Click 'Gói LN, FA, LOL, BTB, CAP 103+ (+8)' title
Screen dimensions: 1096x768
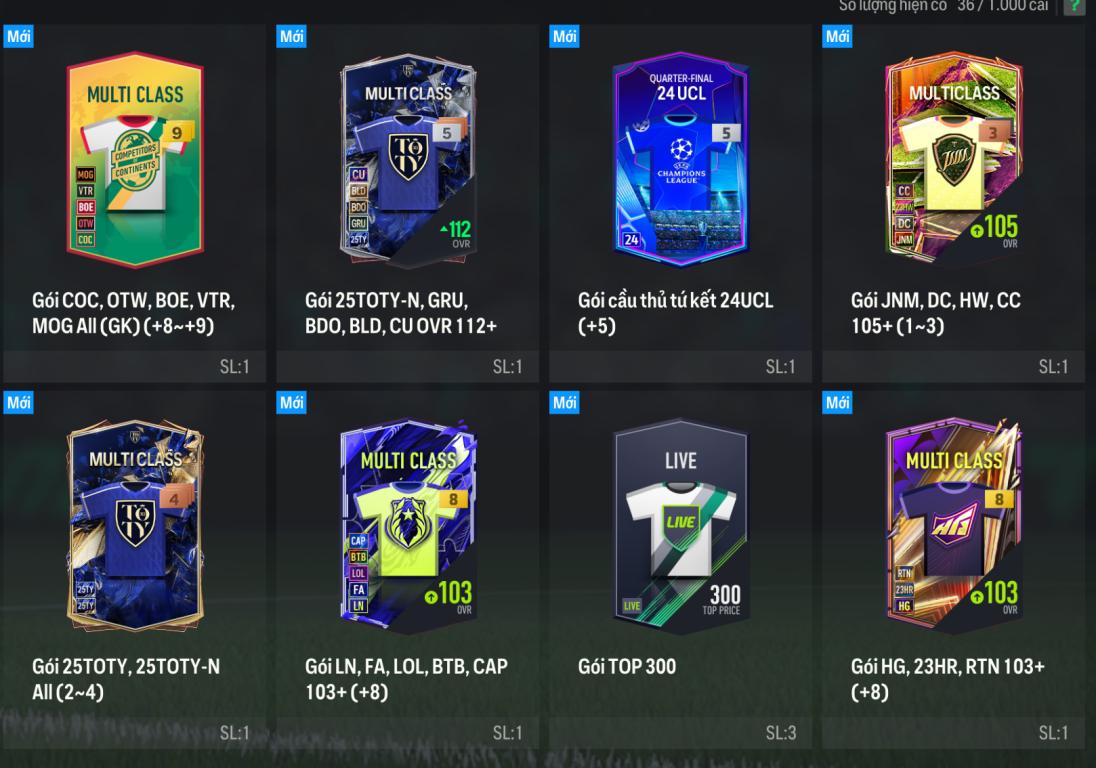[x=406, y=679]
